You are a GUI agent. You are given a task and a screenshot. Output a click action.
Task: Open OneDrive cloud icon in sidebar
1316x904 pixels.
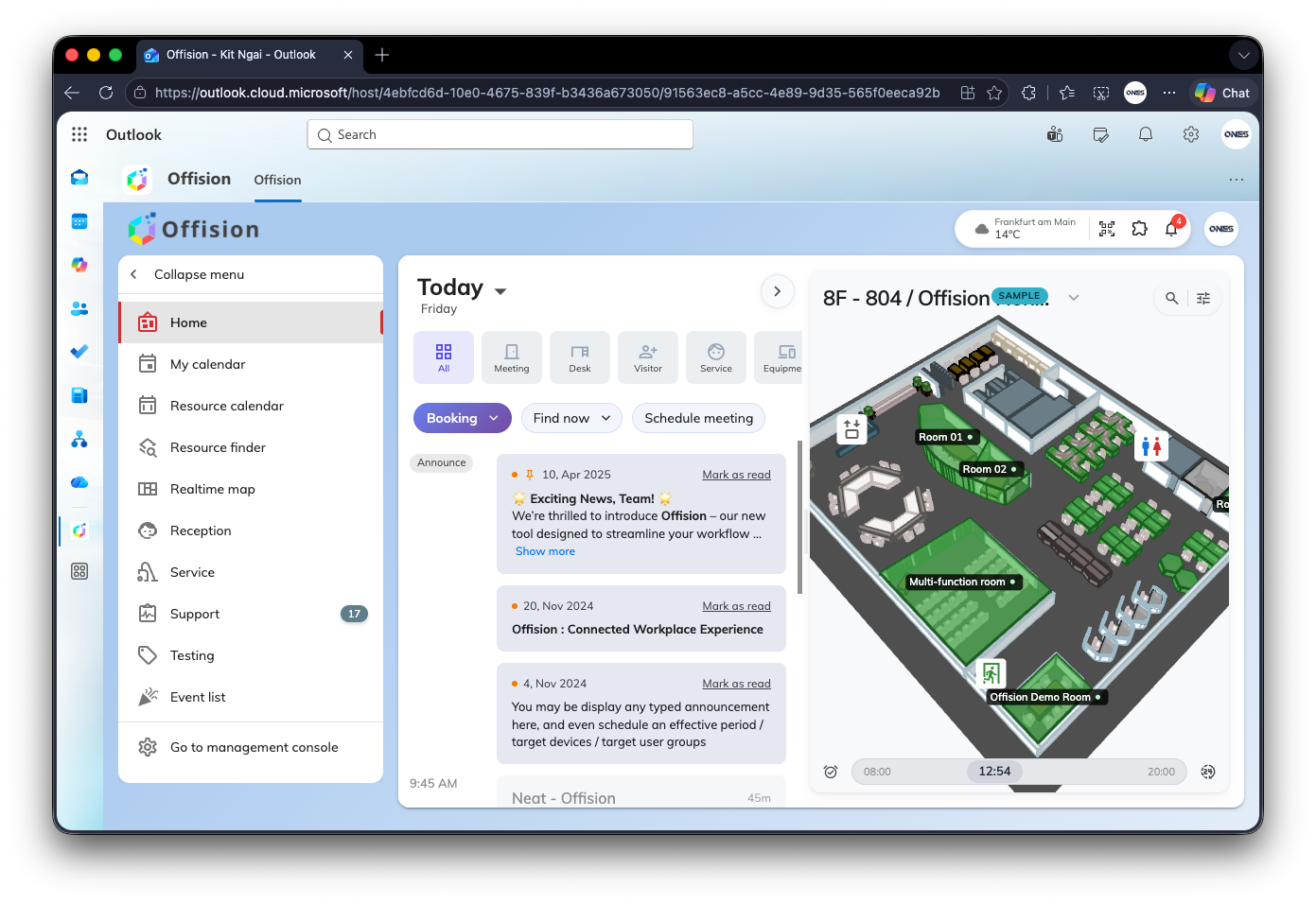pos(79,482)
